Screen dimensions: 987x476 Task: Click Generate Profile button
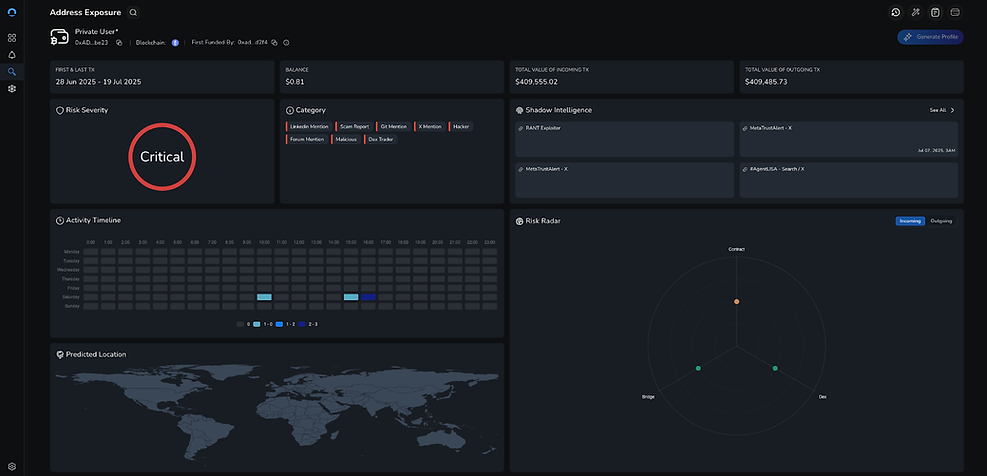(930, 37)
